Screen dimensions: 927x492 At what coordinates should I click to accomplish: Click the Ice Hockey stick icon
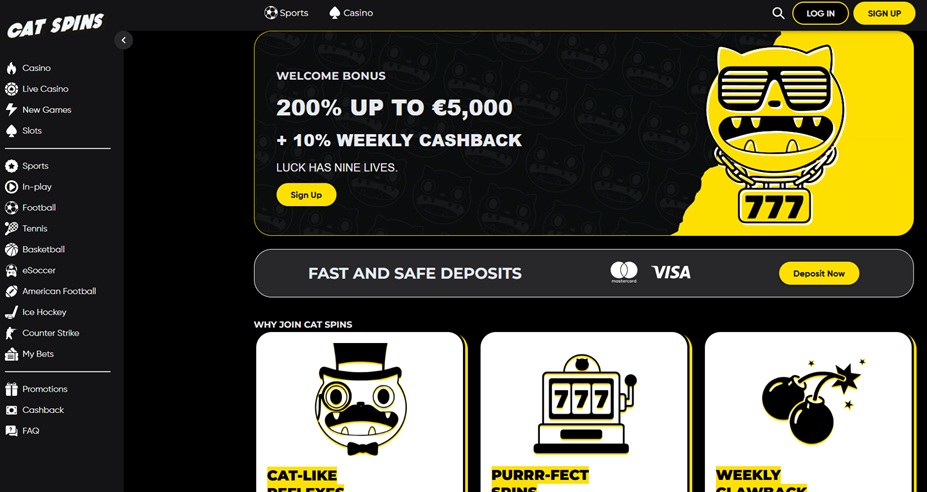11,312
